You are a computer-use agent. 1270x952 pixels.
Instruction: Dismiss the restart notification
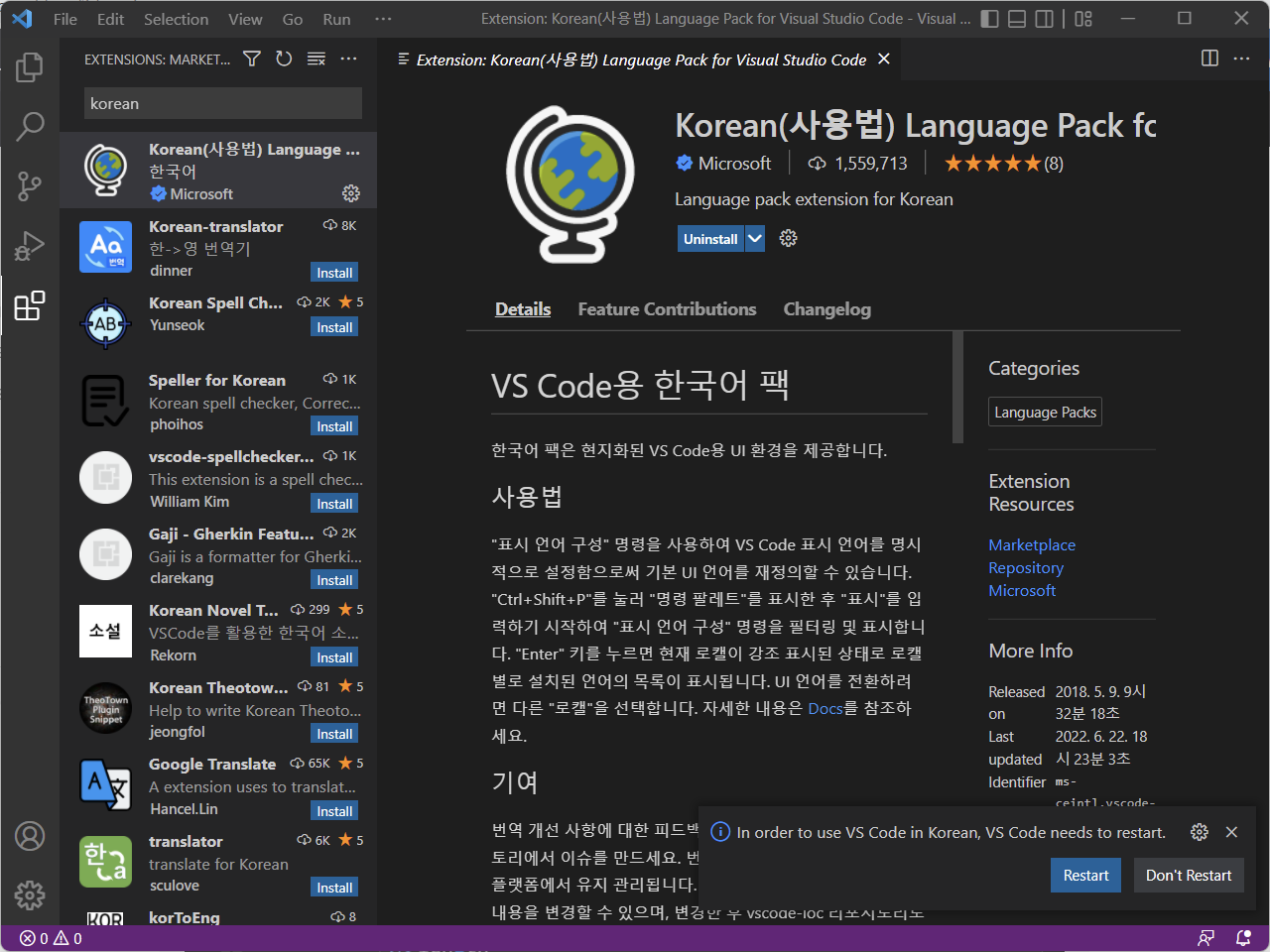pos(1231,832)
